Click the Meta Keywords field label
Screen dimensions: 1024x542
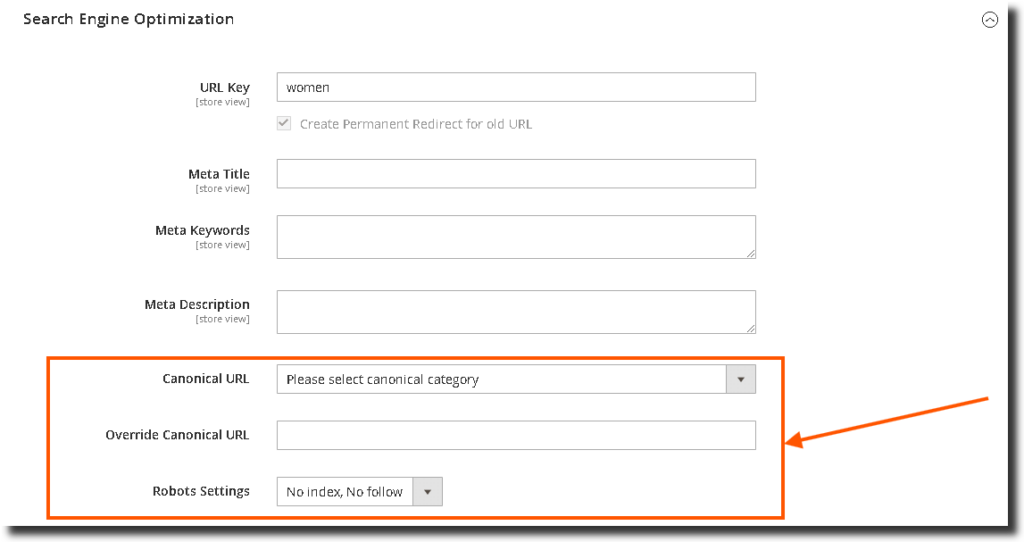coord(202,231)
